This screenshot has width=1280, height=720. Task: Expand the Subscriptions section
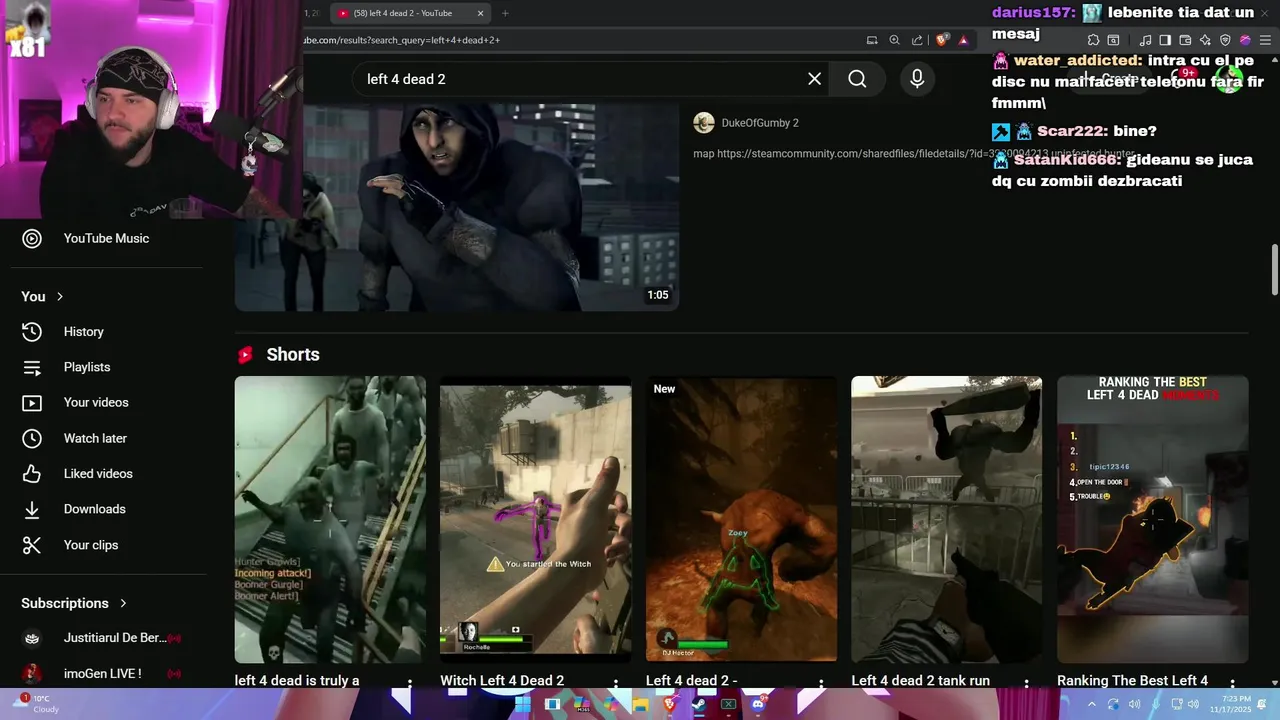(x=74, y=603)
